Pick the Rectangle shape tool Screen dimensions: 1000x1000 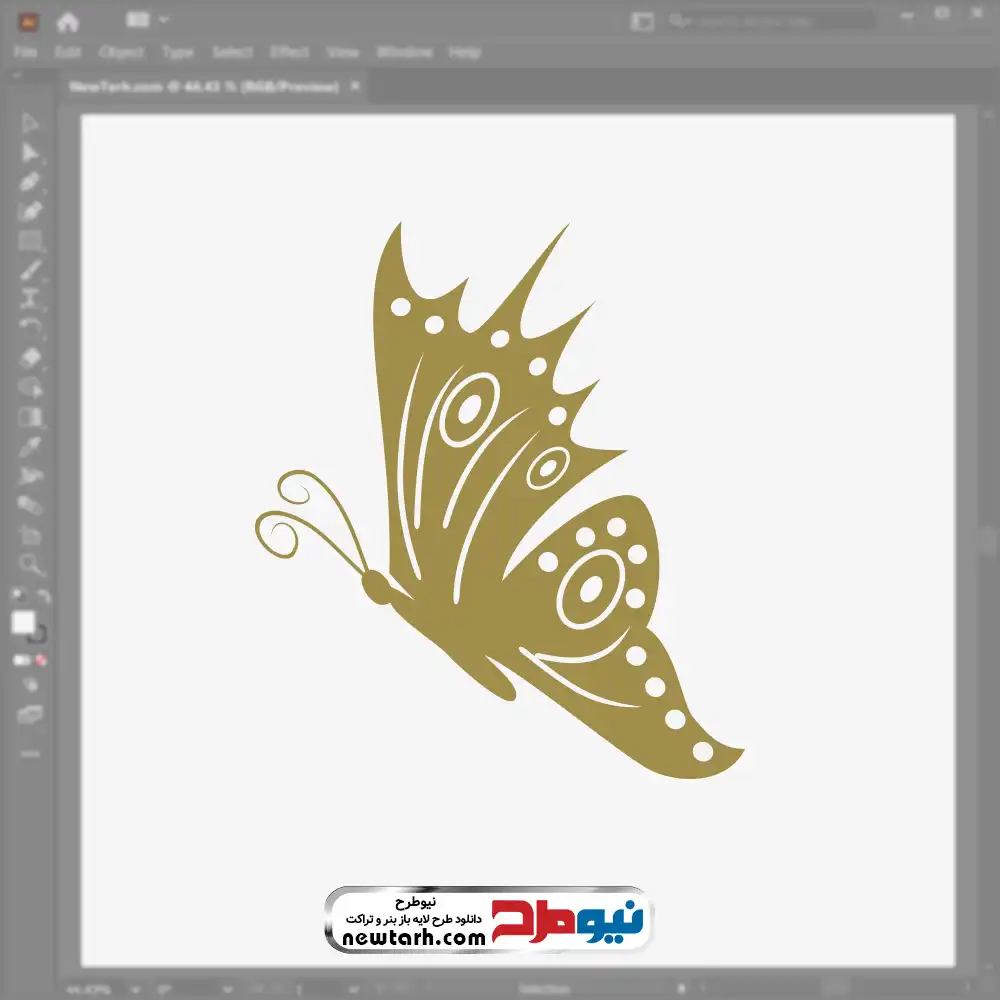click(x=30, y=240)
